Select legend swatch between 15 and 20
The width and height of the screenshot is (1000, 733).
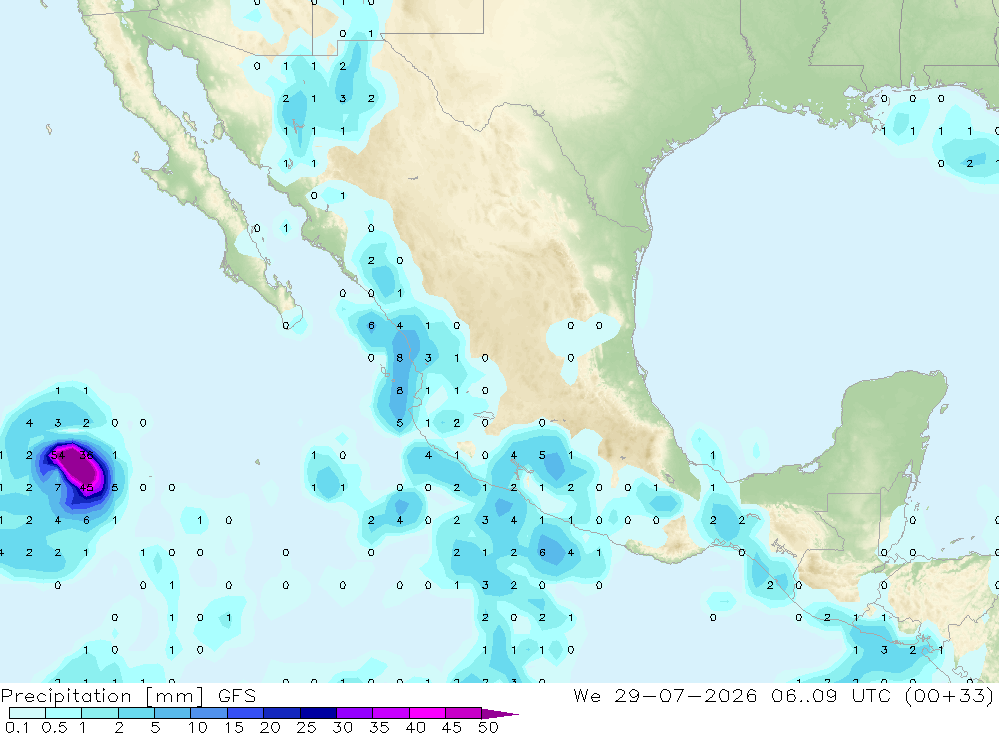pos(246,713)
